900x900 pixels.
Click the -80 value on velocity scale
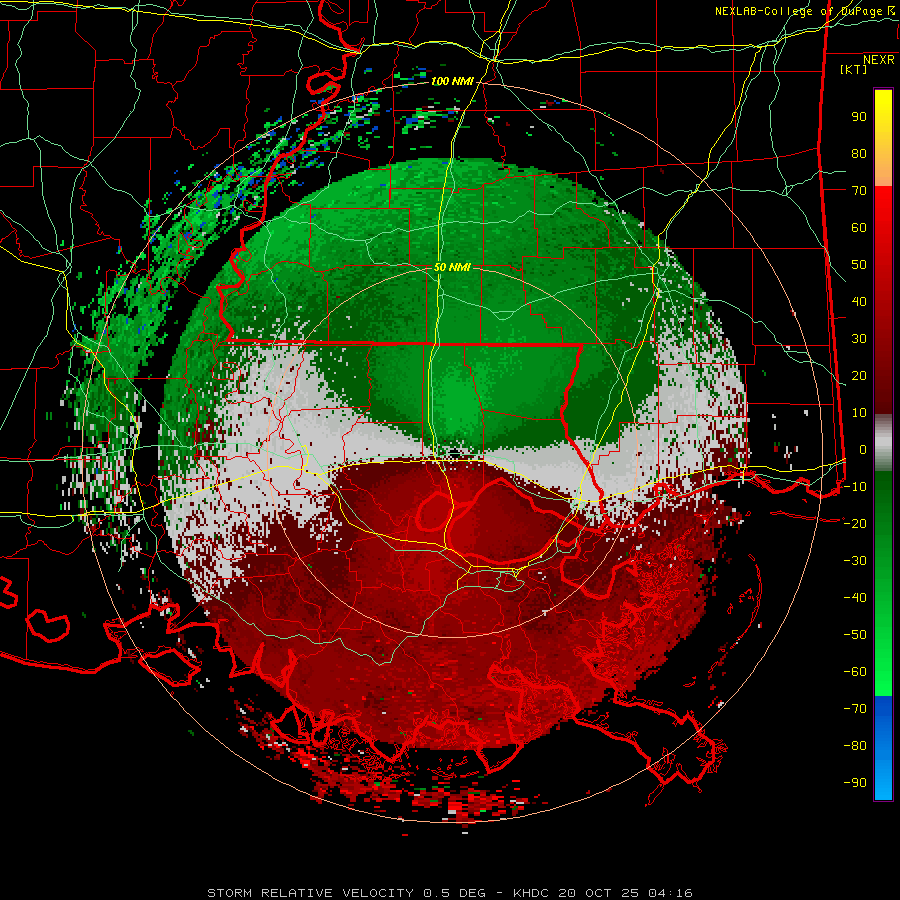(x=855, y=746)
